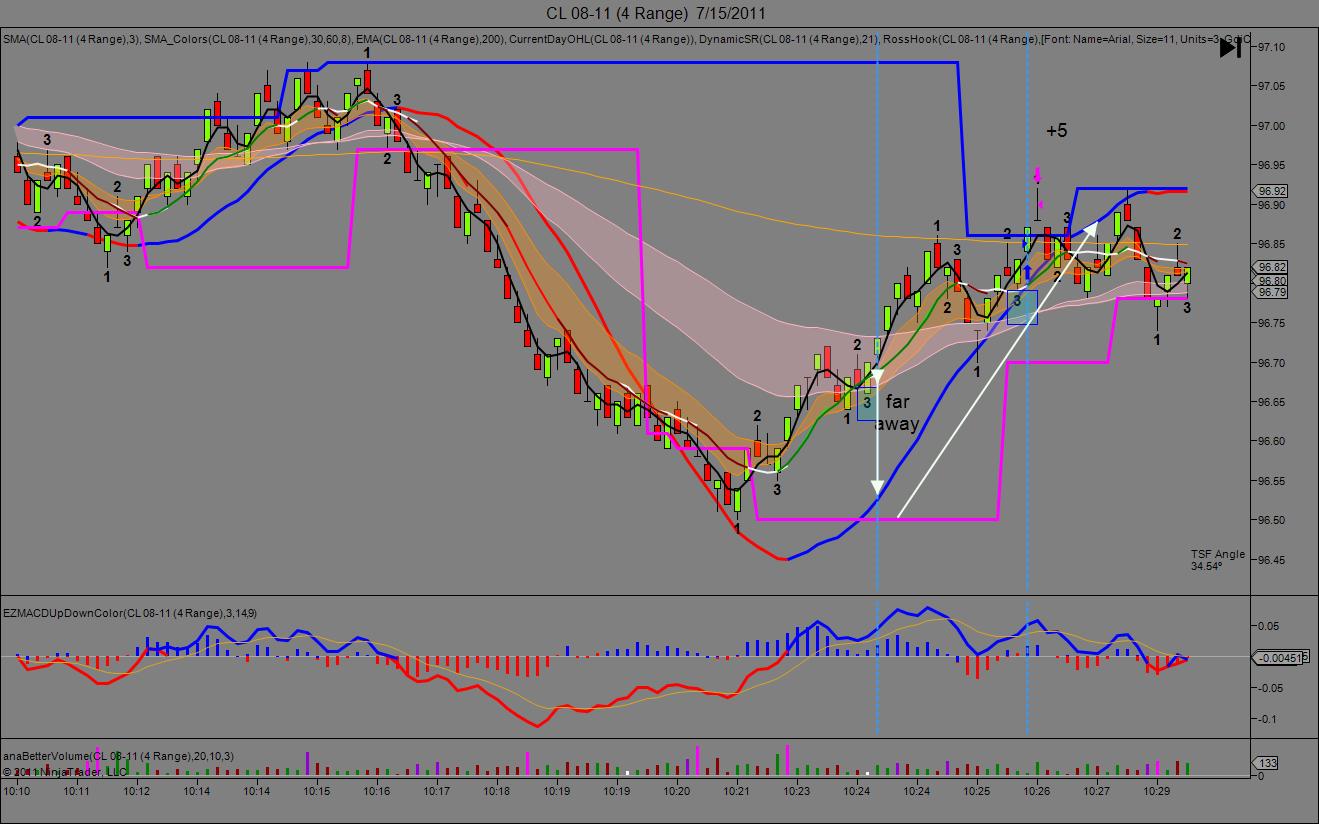Click the 10:26 time axis label

[1038, 791]
